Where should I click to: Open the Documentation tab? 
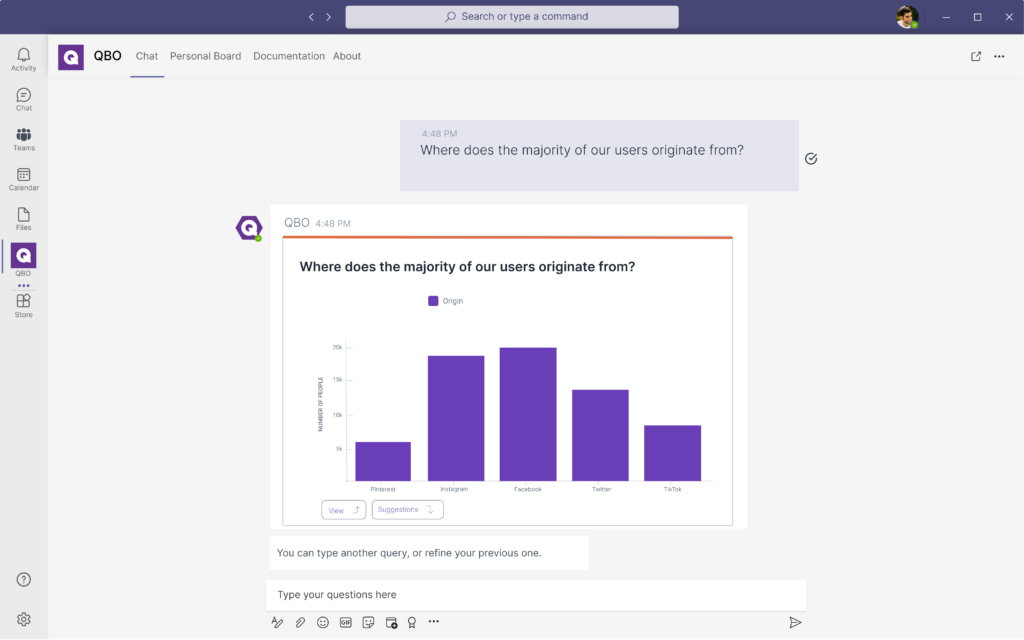(x=289, y=56)
